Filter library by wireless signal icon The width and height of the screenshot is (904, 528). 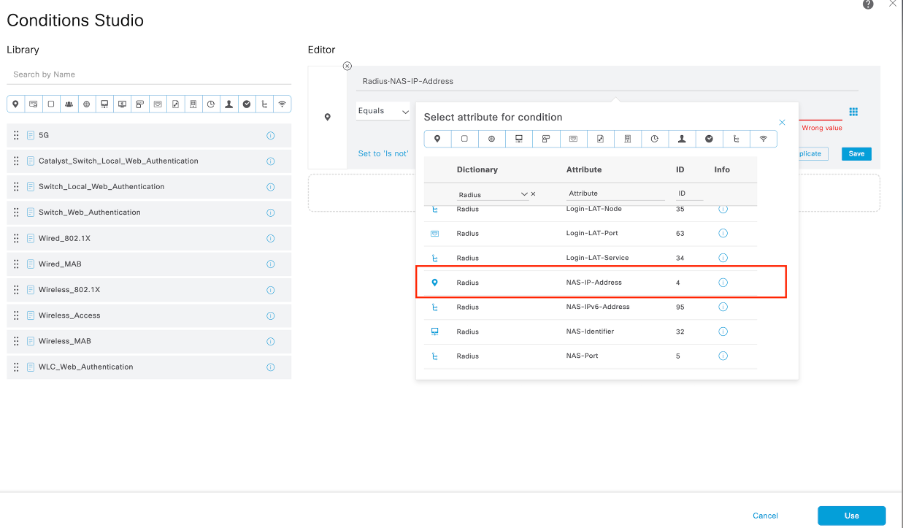point(282,104)
